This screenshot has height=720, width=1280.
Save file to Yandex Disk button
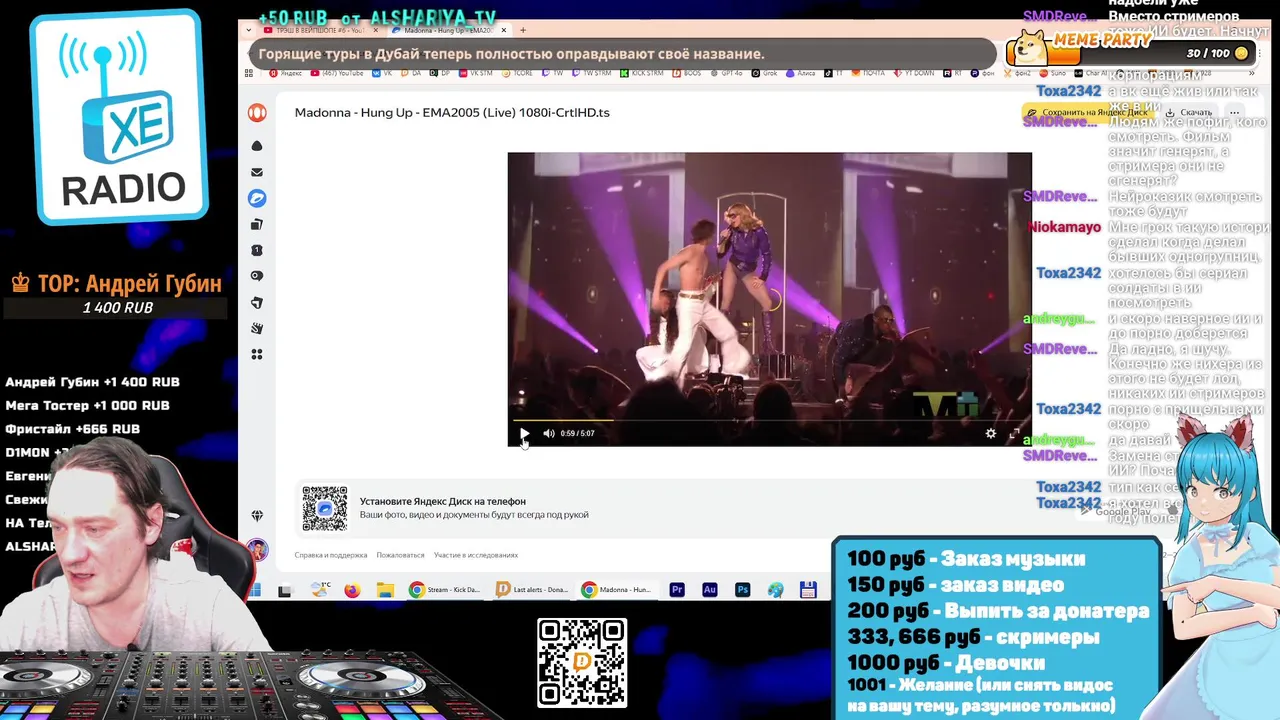click(x=1088, y=112)
